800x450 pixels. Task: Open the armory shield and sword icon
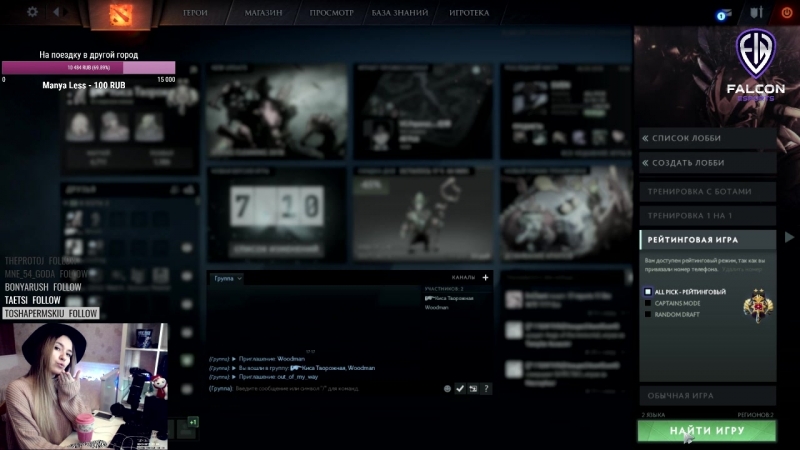(756, 13)
